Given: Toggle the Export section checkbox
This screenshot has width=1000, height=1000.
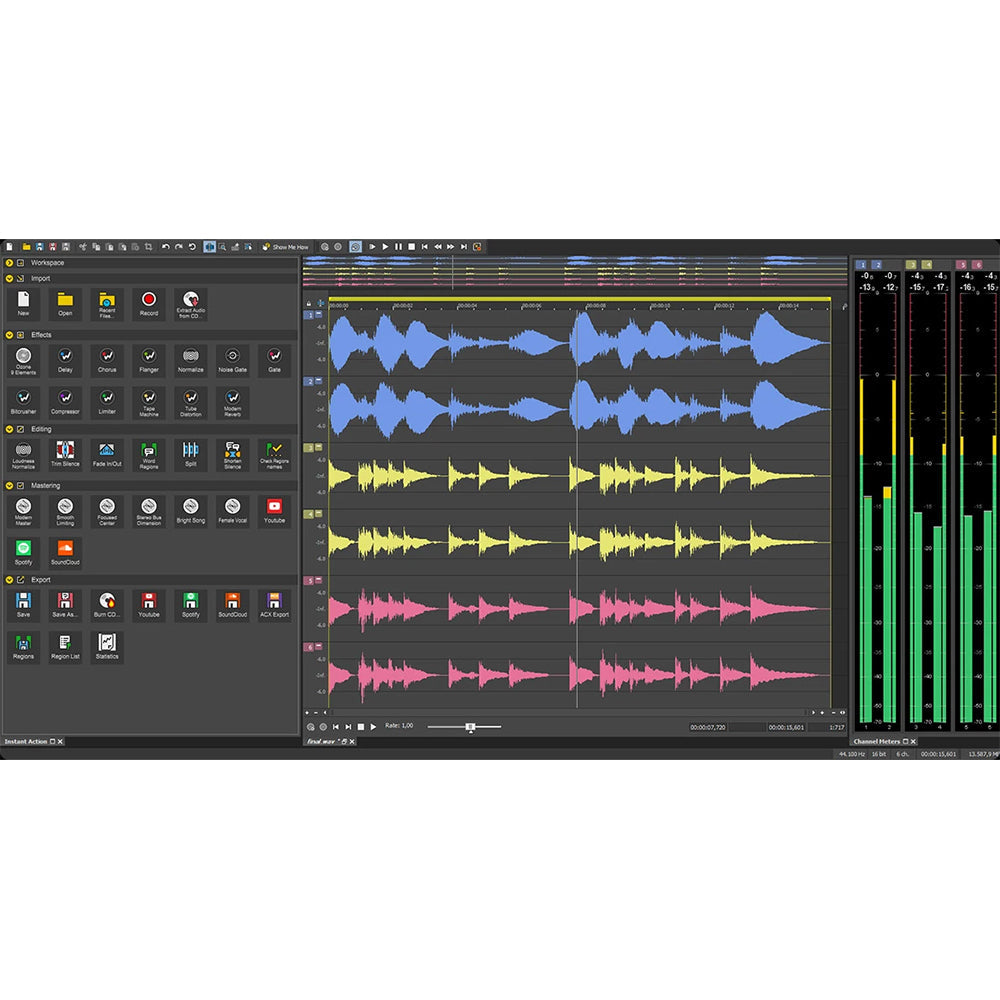Looking at the screenshot, I should (x=23, y=580).
